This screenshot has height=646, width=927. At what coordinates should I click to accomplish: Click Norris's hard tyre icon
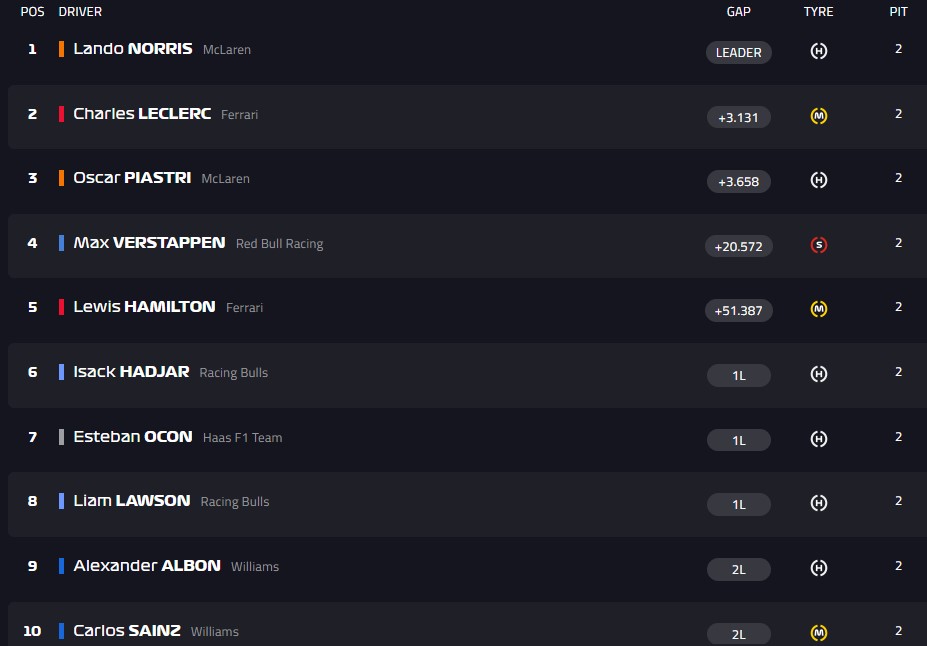[818, 52]
